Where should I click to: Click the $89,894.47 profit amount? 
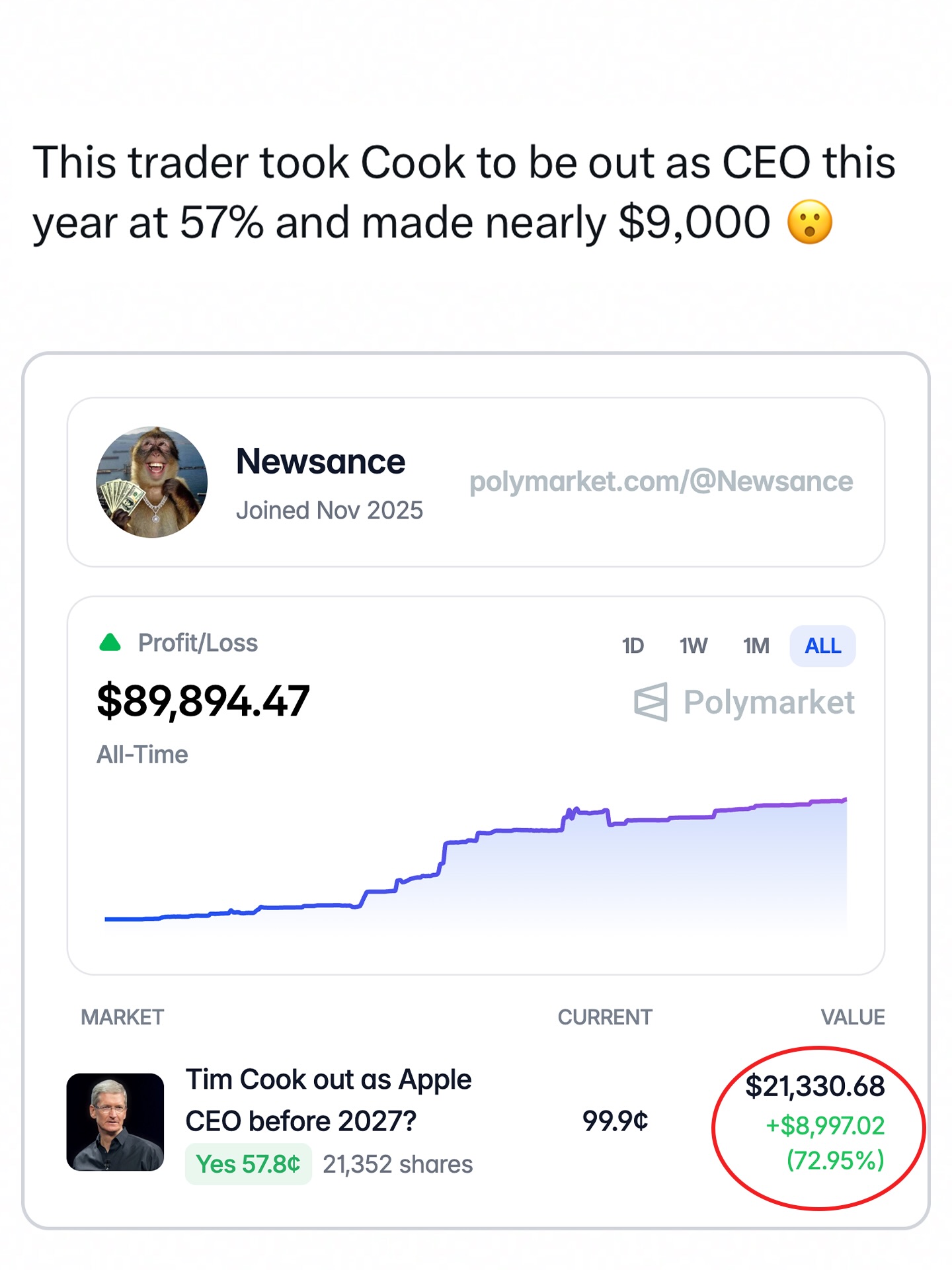(203, 701)
